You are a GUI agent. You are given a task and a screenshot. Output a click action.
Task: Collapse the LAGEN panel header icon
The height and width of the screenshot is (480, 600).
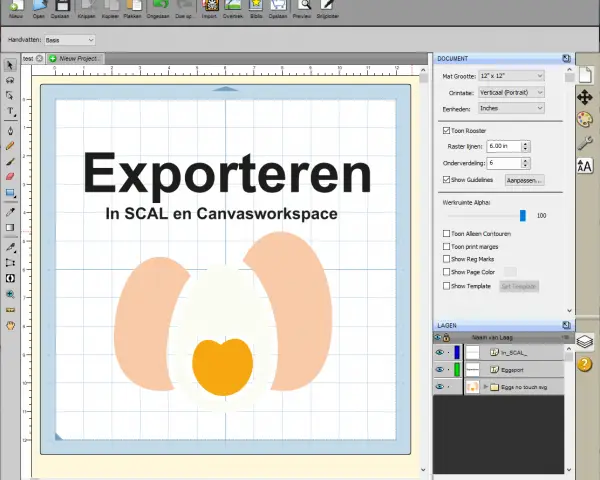point(566,325)
